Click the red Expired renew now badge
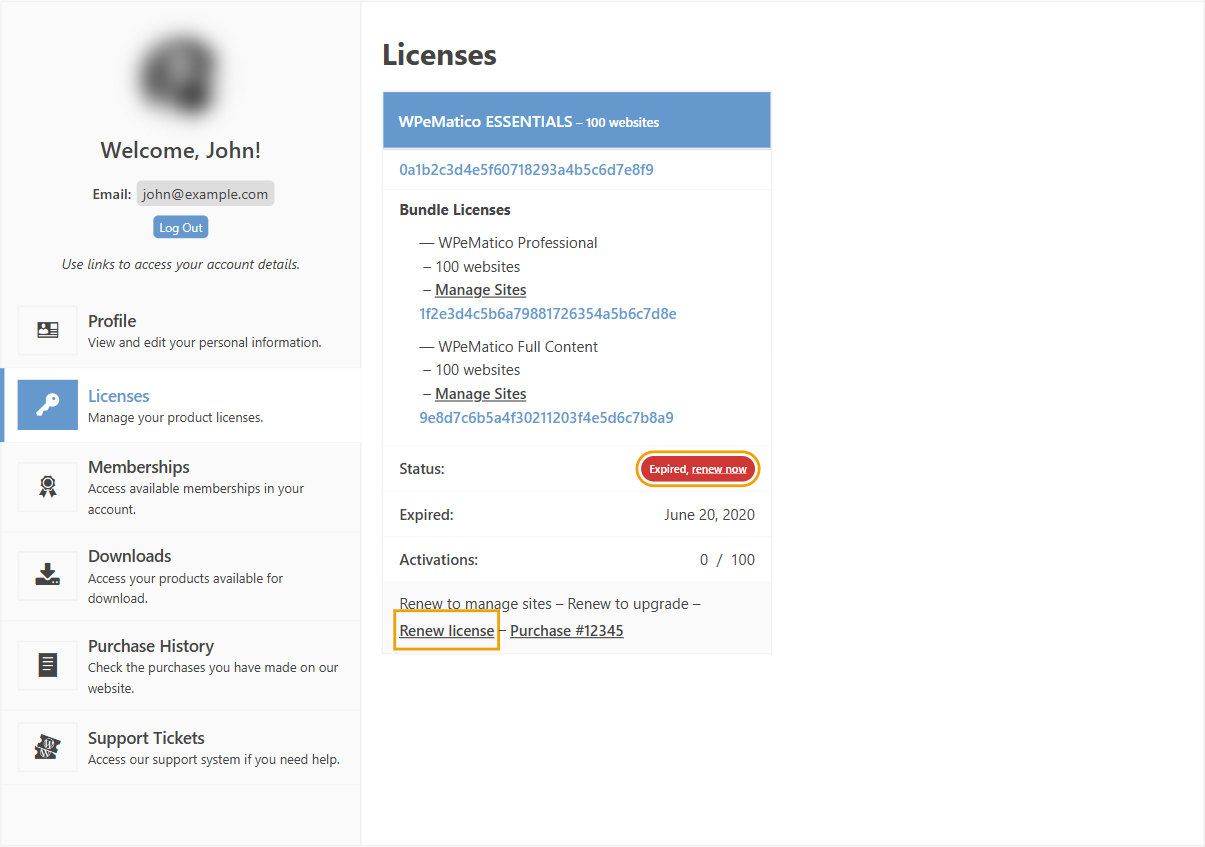1205x847 pixels. coord(698,469)
